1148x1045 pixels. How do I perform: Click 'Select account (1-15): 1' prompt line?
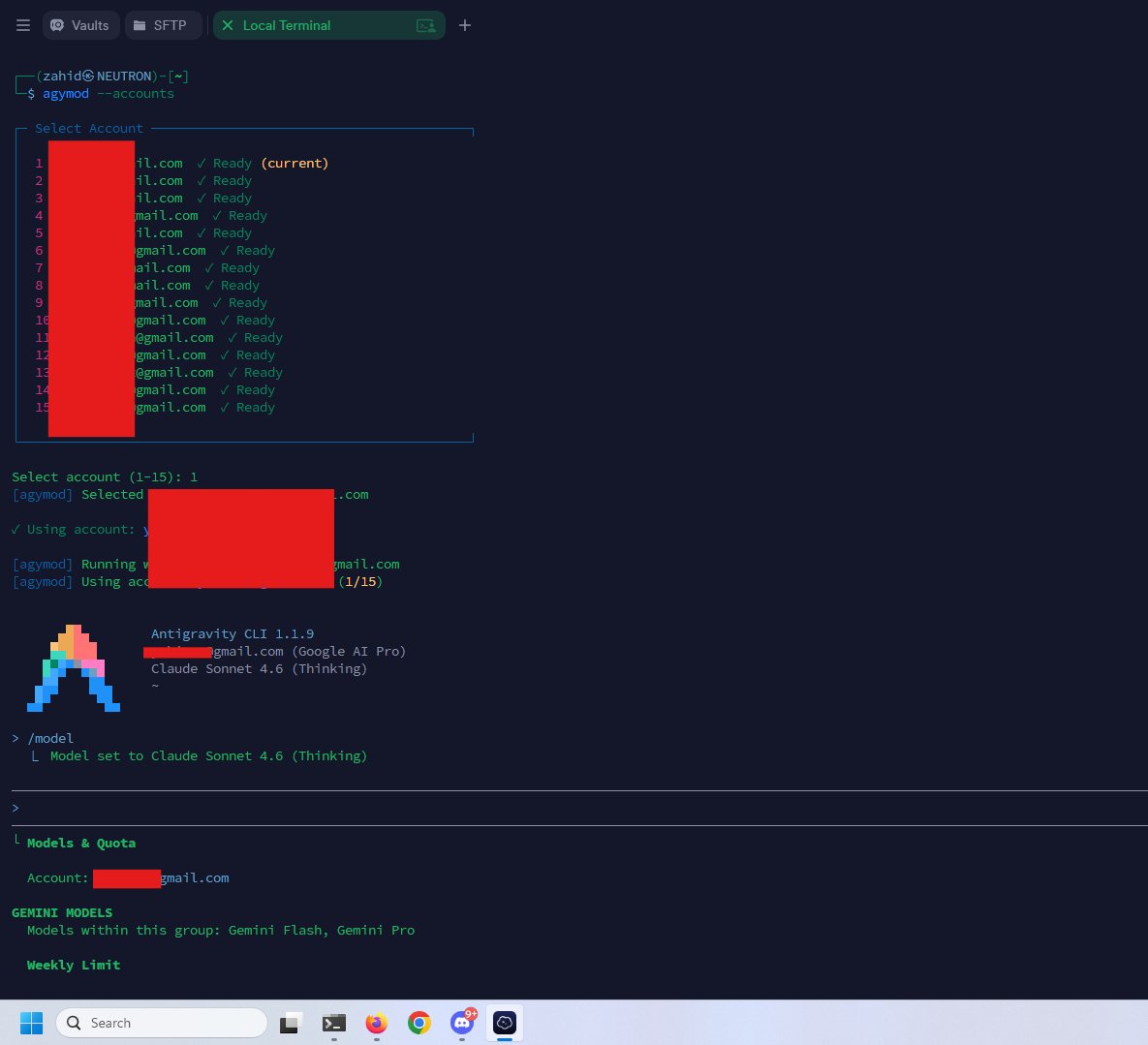pos(105,477)
